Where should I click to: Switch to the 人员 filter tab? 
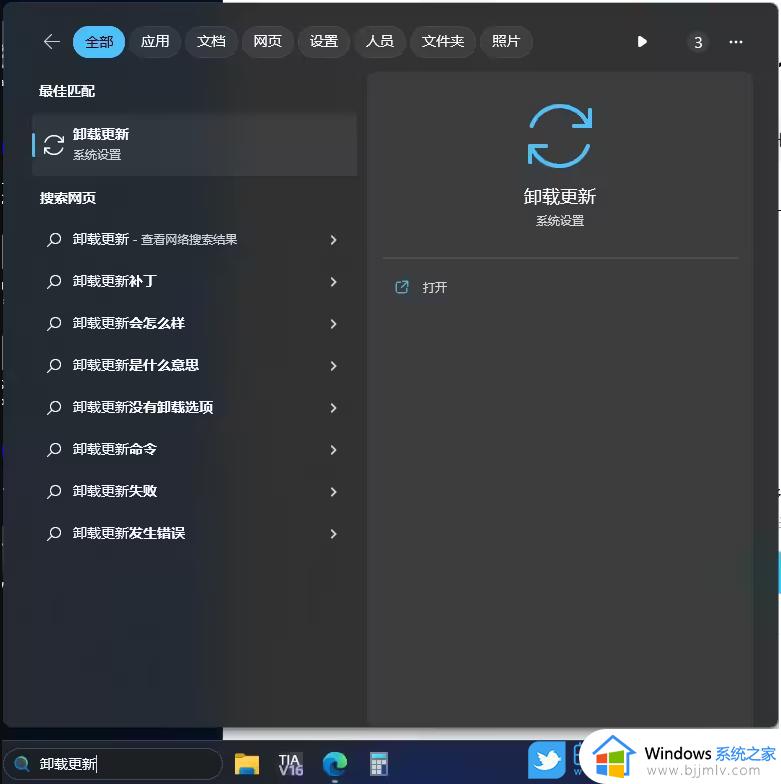click(x=380, y=42)
